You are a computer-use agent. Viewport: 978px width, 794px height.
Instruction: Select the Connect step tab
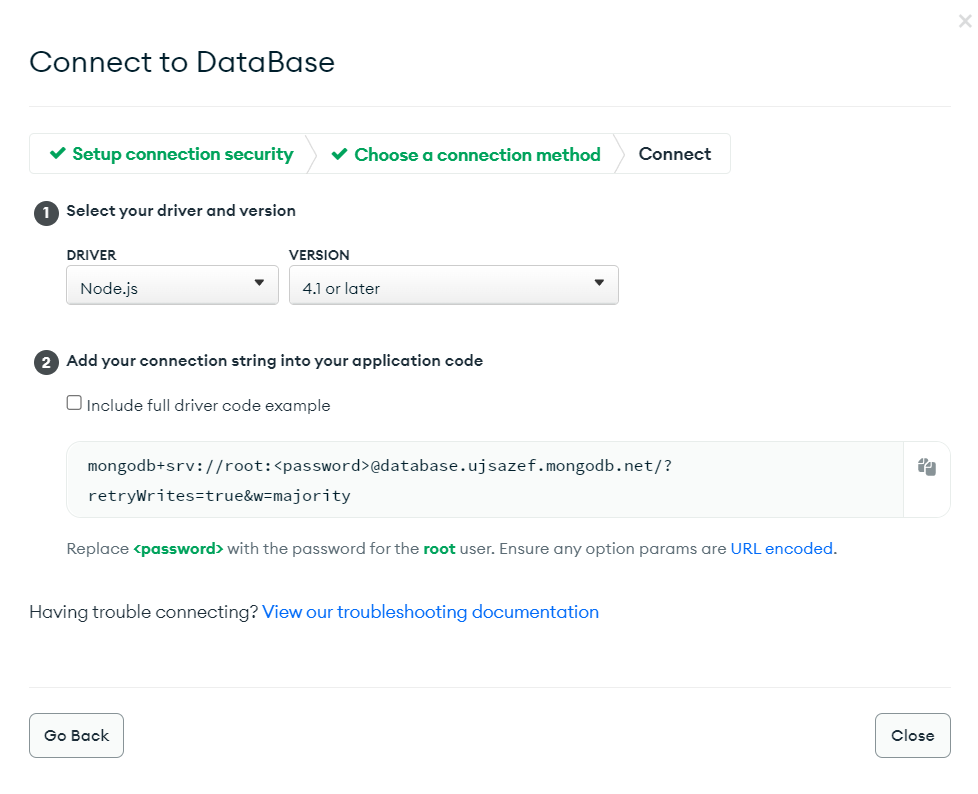click(674, 154)
